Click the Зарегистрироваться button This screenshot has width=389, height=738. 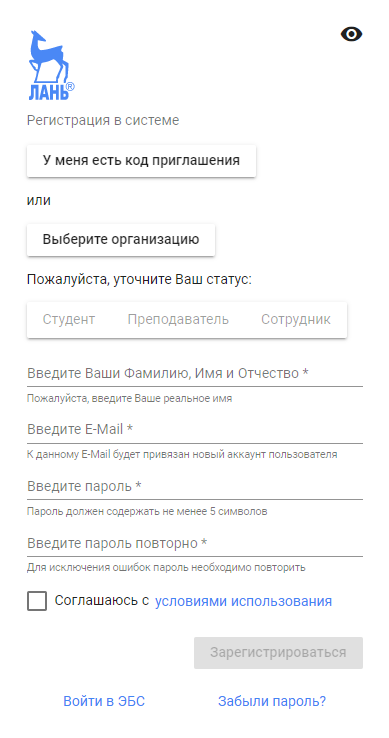(x=278, y=653)
